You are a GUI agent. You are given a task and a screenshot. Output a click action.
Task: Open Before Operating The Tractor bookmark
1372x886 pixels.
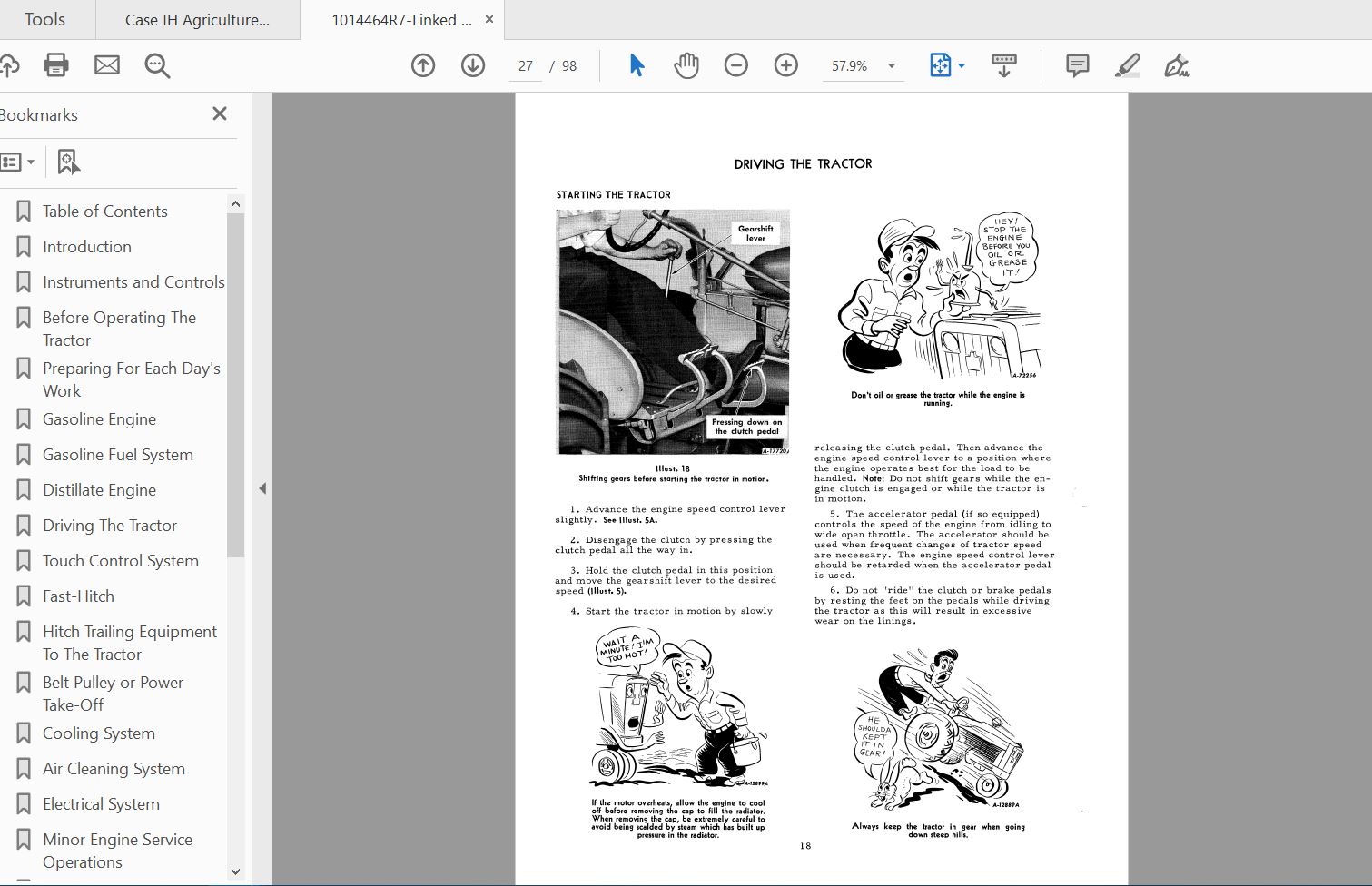point(119,329)
